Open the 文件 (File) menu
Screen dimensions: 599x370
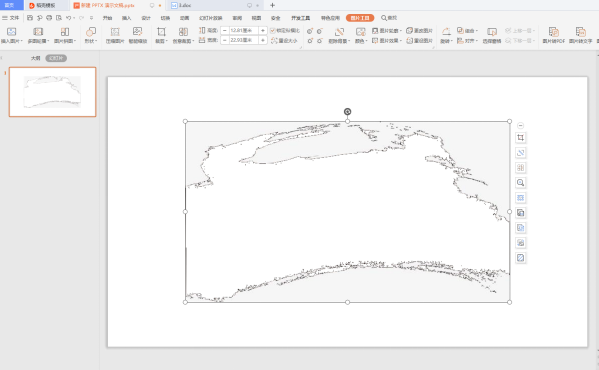(11, 18)
